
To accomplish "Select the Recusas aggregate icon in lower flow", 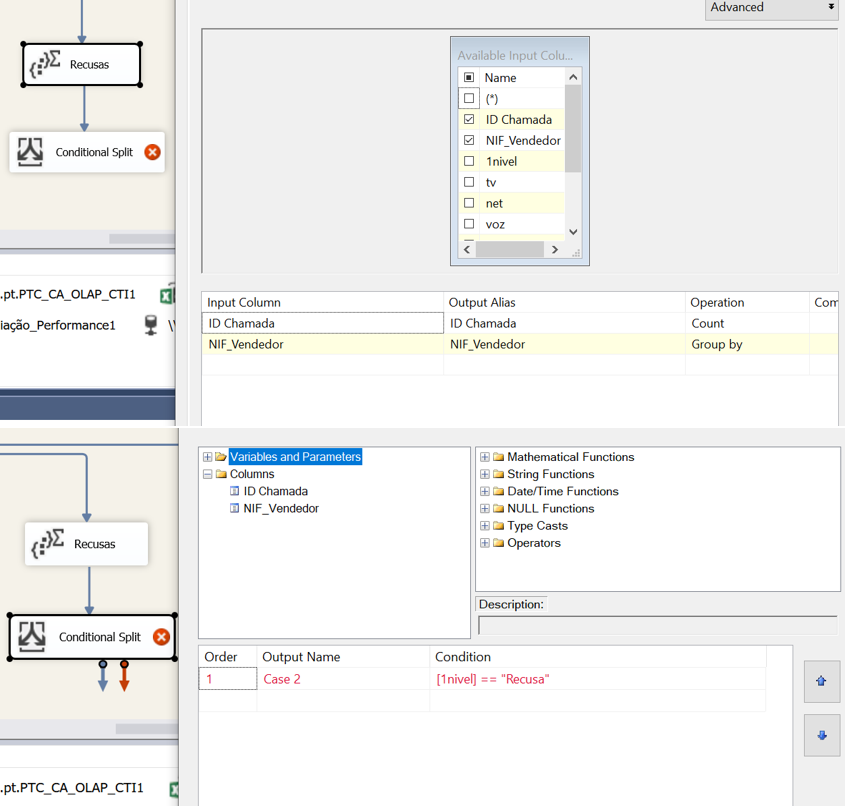I will pyautogui.click(x=48, y=544).
